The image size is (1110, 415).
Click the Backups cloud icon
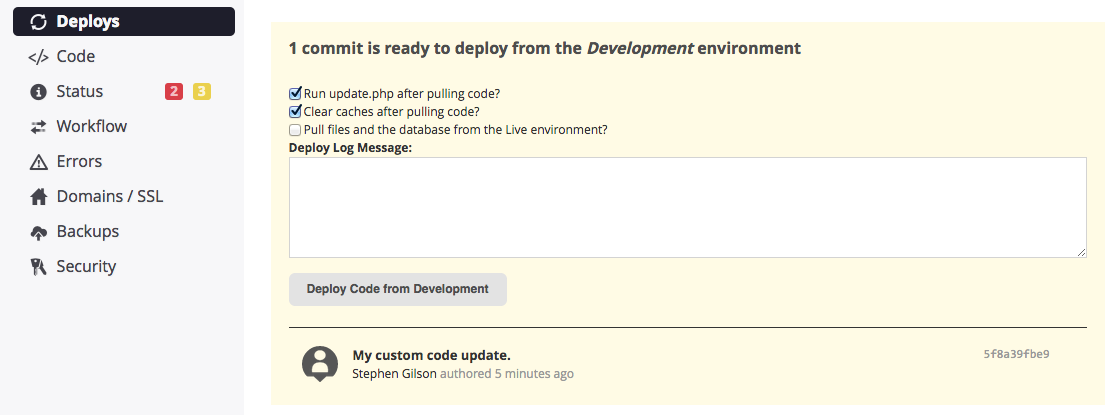39,232
